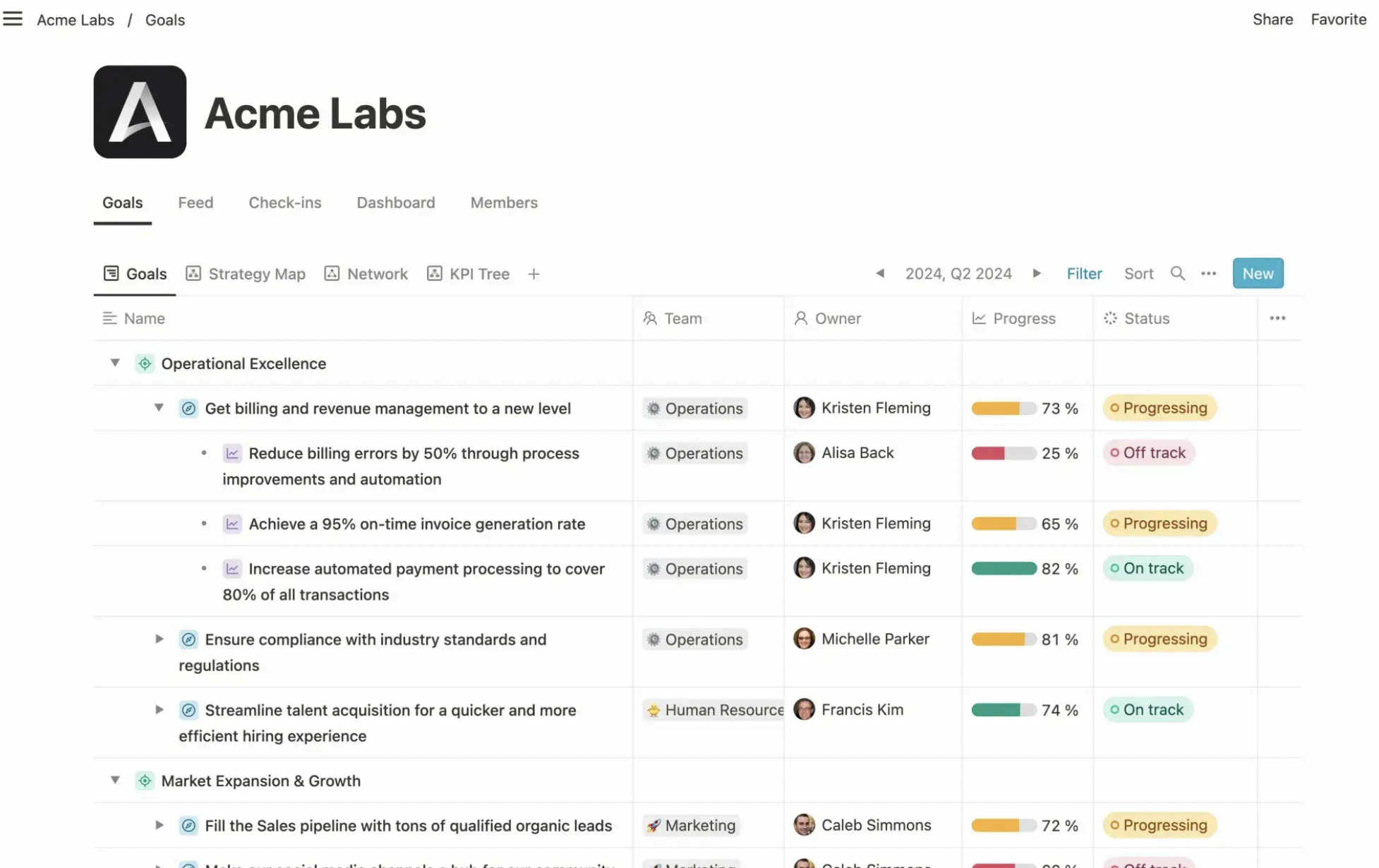Select the Network view
The width and height of the screenshot is (1379, 868).
coord(366,274)
